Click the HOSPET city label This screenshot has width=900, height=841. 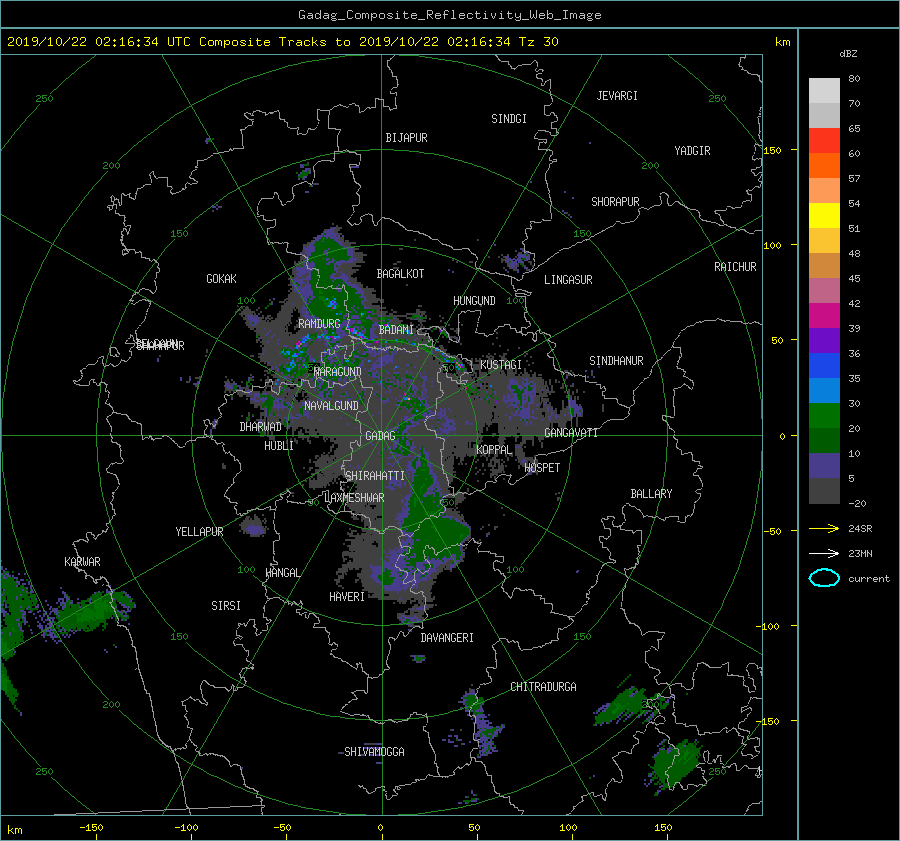pos(542,468)
